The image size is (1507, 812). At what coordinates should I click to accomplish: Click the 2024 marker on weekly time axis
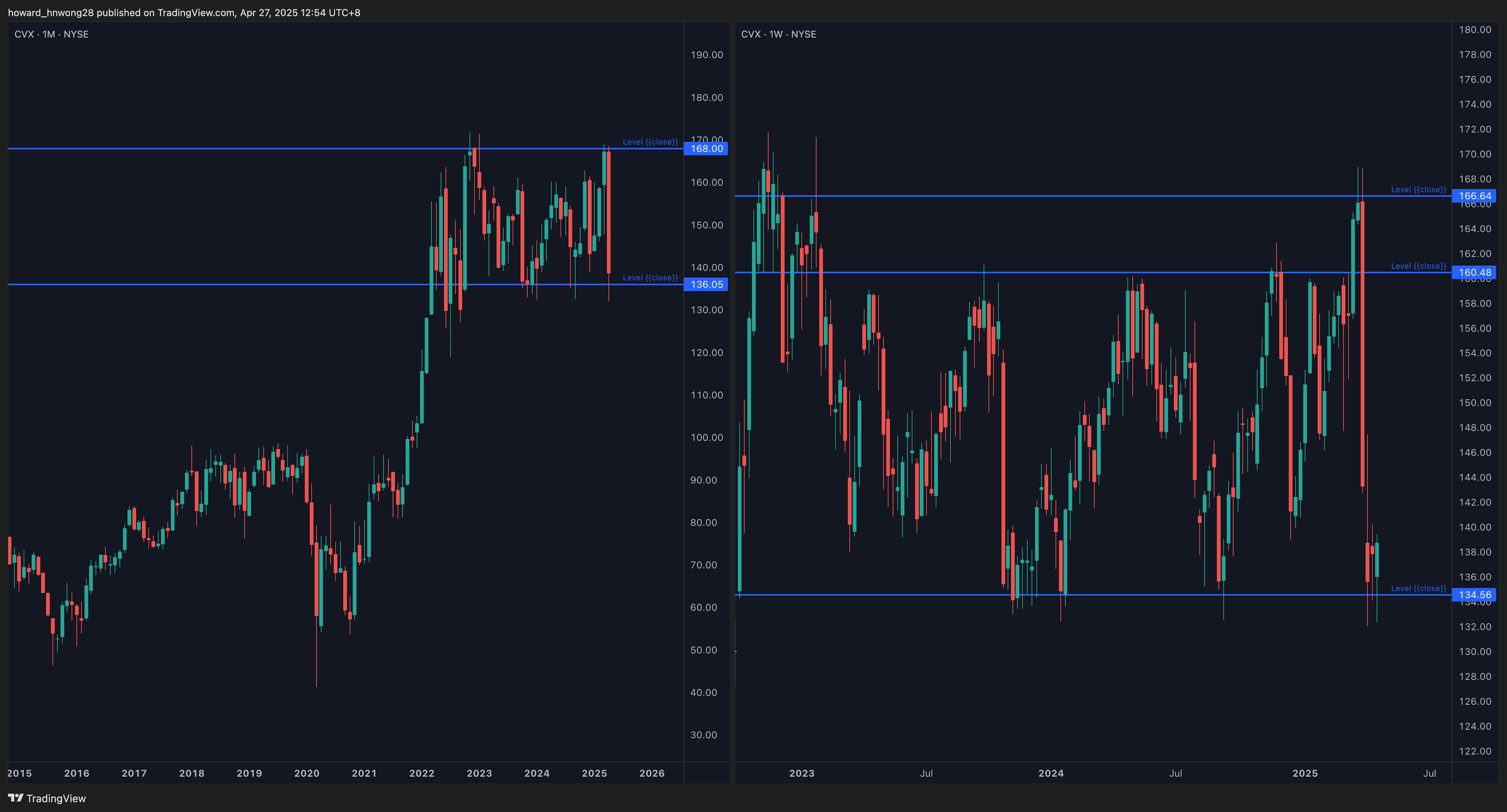[x=1051, y=773]
